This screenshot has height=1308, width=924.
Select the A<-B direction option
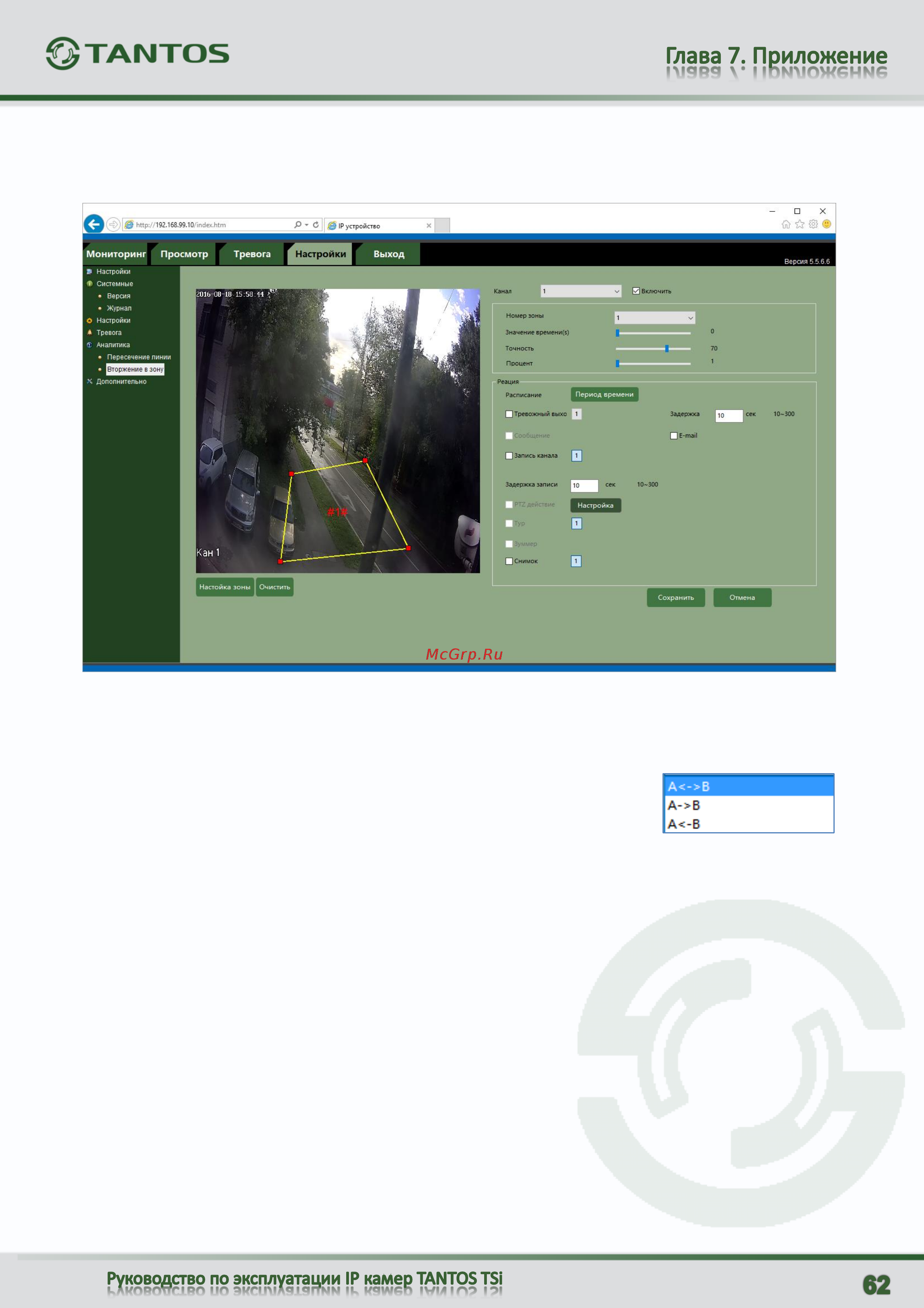(749, 824)
